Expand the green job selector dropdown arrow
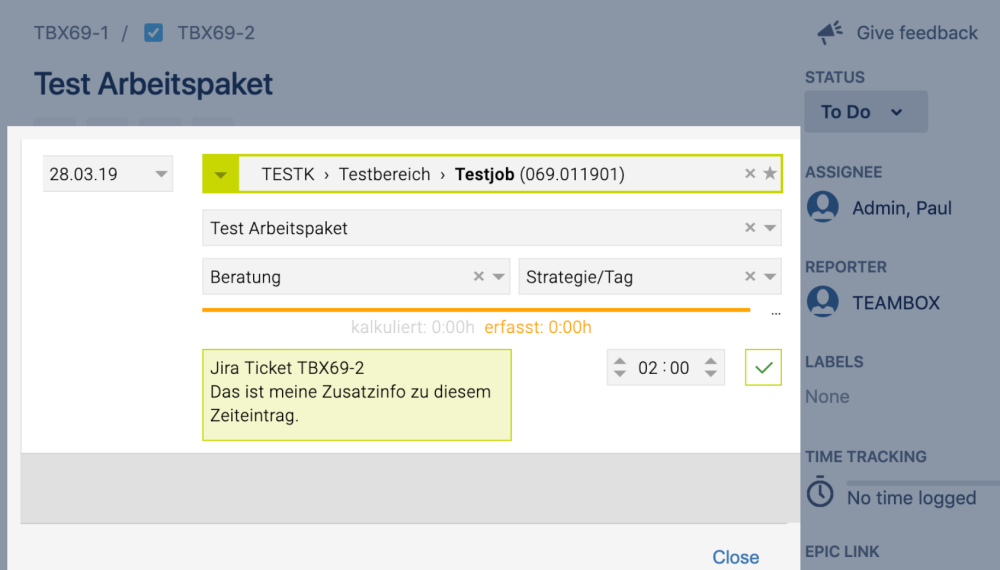The image size is (1000, 570). tap(221, 174)
